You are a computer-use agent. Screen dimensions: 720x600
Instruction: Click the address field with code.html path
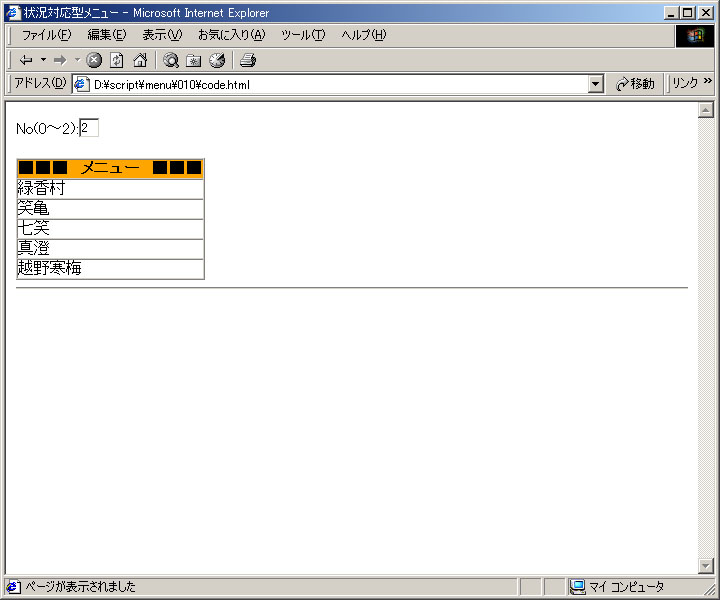click(331, 84)
